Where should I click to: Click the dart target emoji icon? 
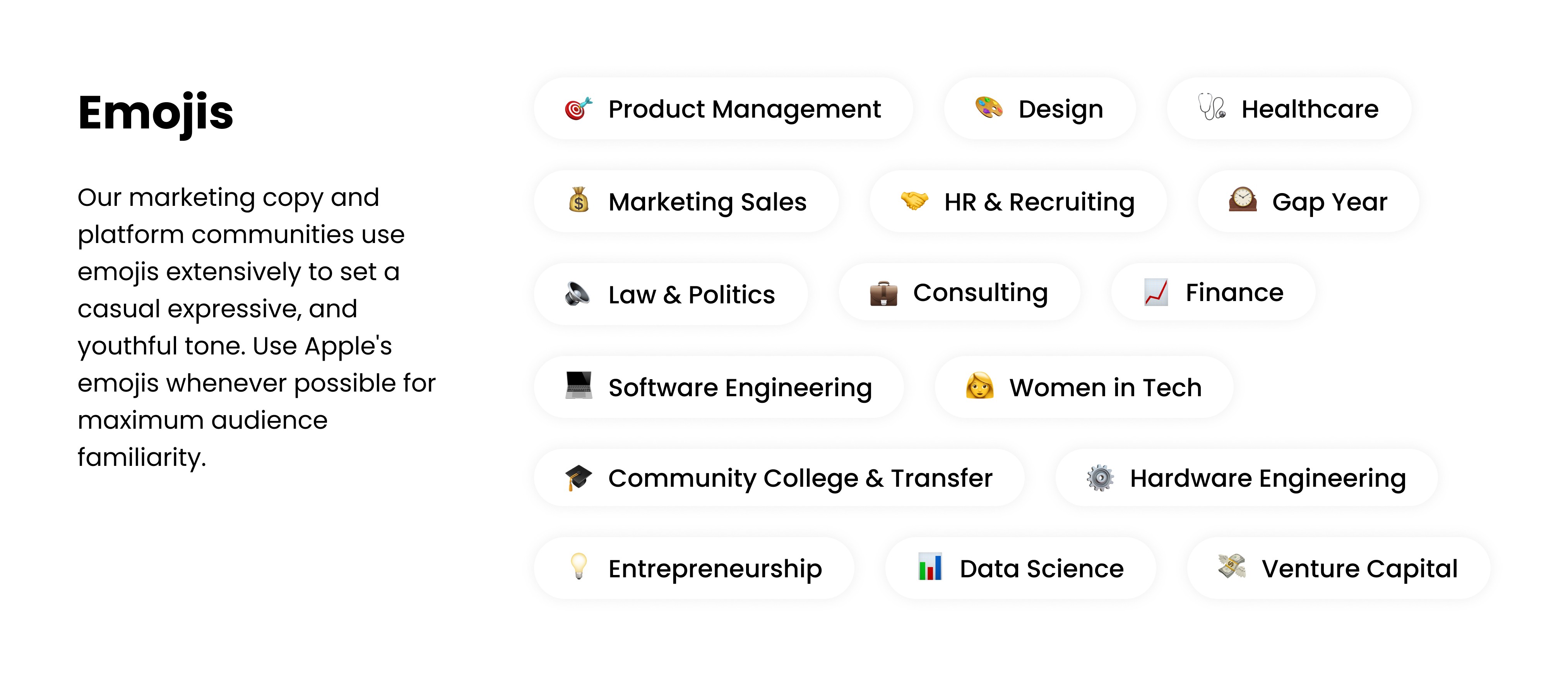click(x=578, y=109)
